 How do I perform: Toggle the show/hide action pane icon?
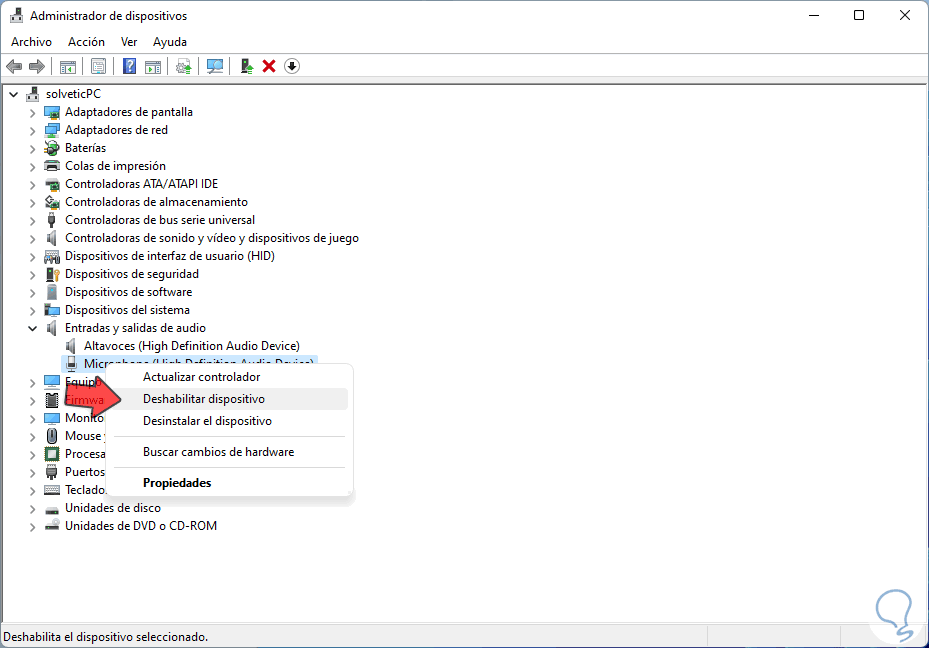coord(153,66)
